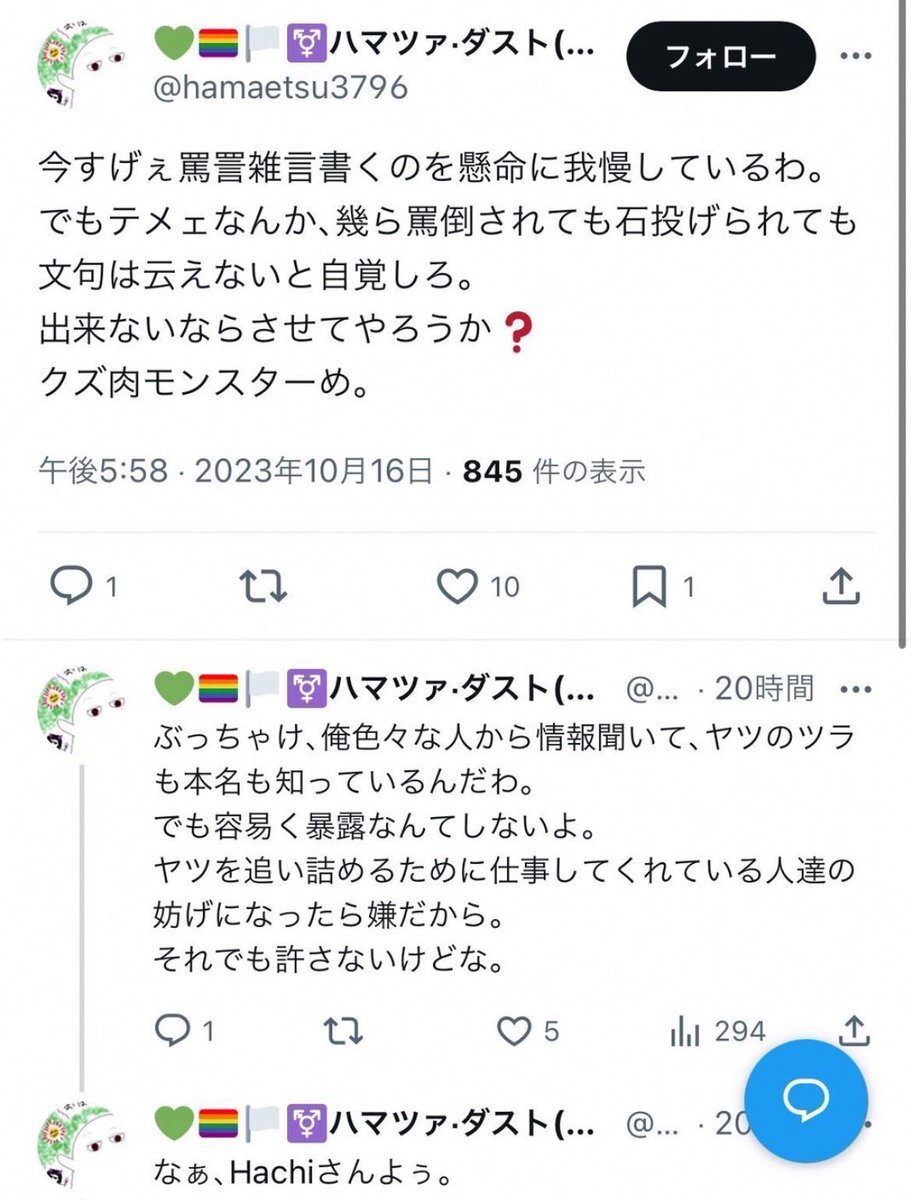Open the display name of main tweet author
912x1200 pixels.
(x=373, y=44)
